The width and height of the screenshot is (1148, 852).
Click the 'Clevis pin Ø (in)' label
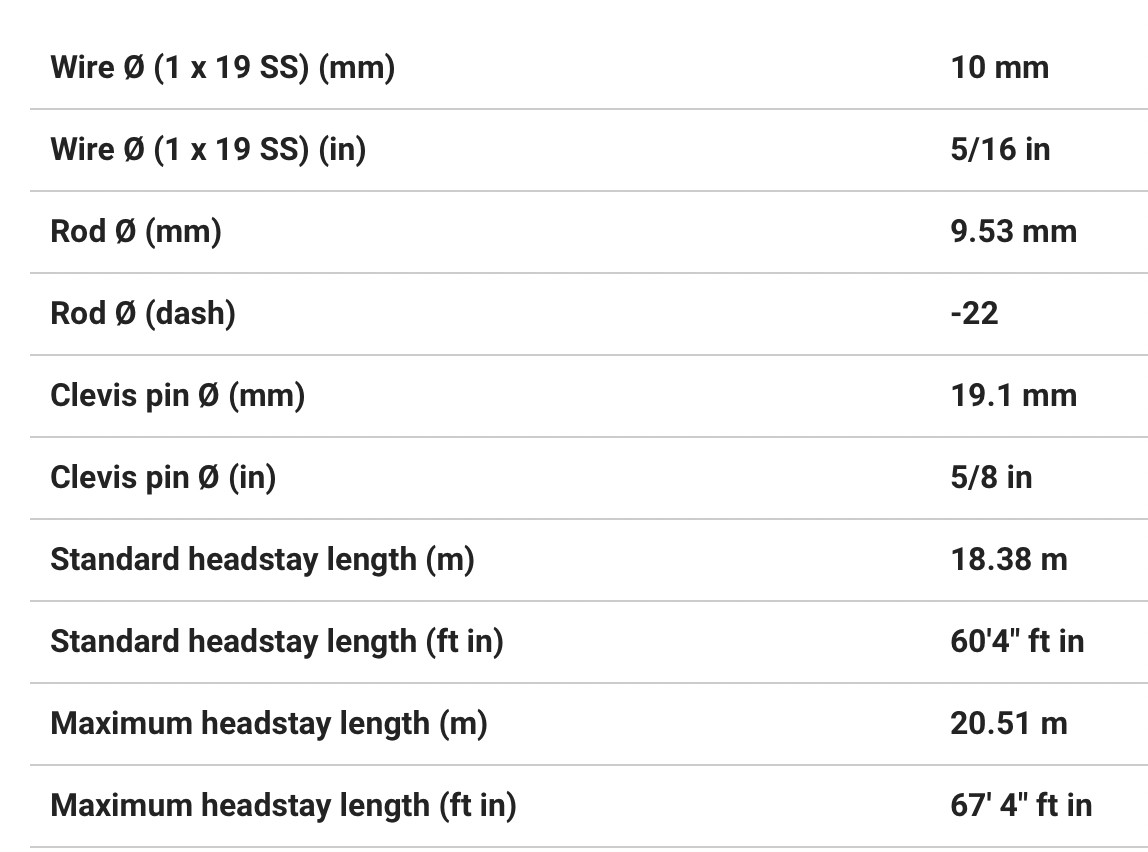coord(163,478)
